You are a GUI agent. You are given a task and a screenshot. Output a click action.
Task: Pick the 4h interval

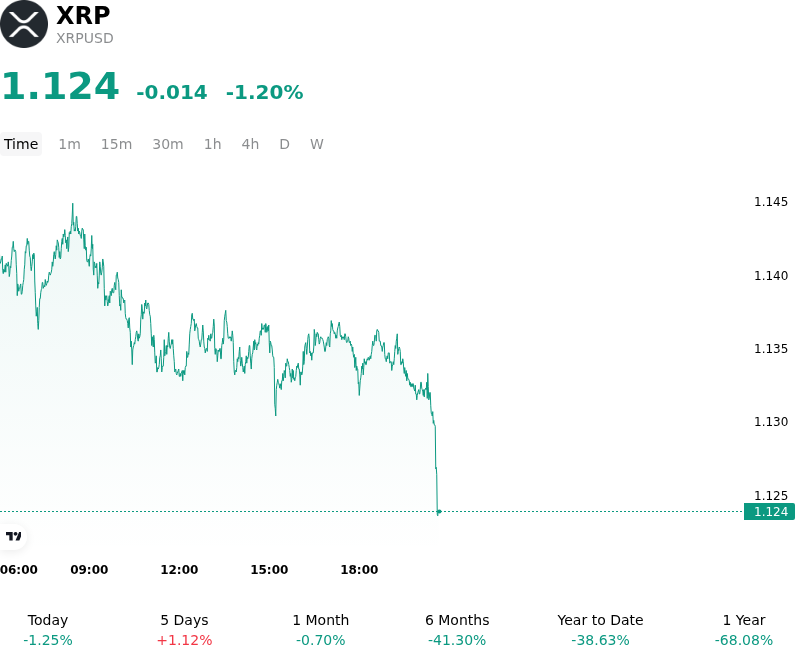[250, 144]
